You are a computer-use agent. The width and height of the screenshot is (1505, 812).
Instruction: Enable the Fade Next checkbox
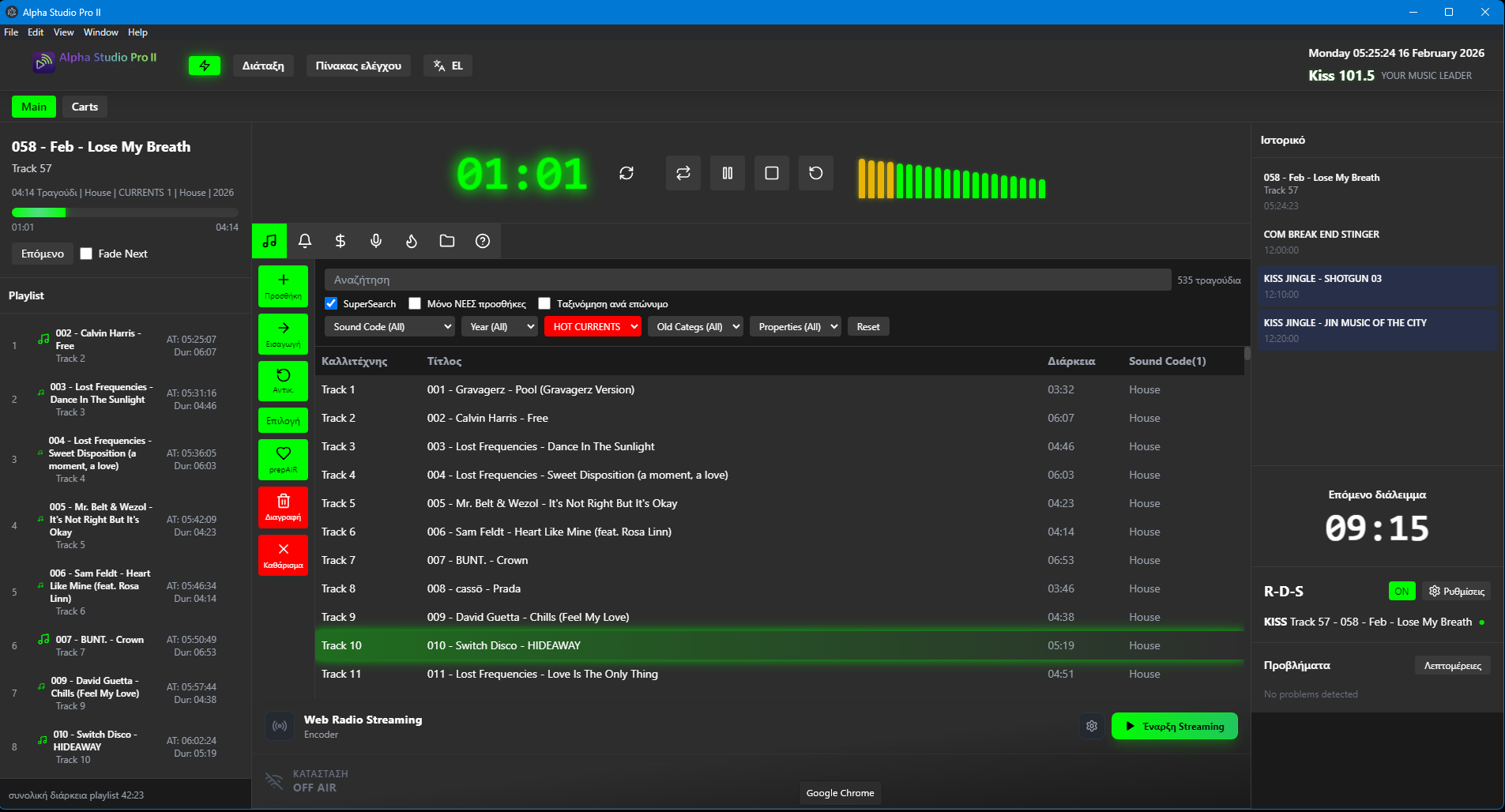click(x=87, y=254)
